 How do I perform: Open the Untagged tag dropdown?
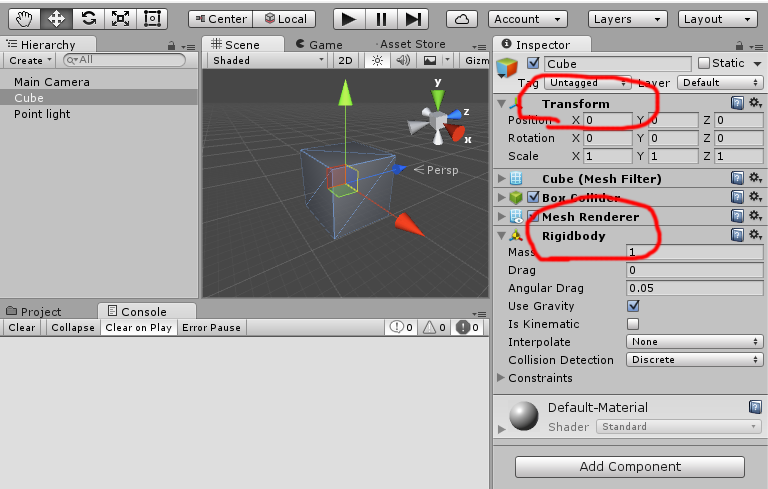point(587,82)
